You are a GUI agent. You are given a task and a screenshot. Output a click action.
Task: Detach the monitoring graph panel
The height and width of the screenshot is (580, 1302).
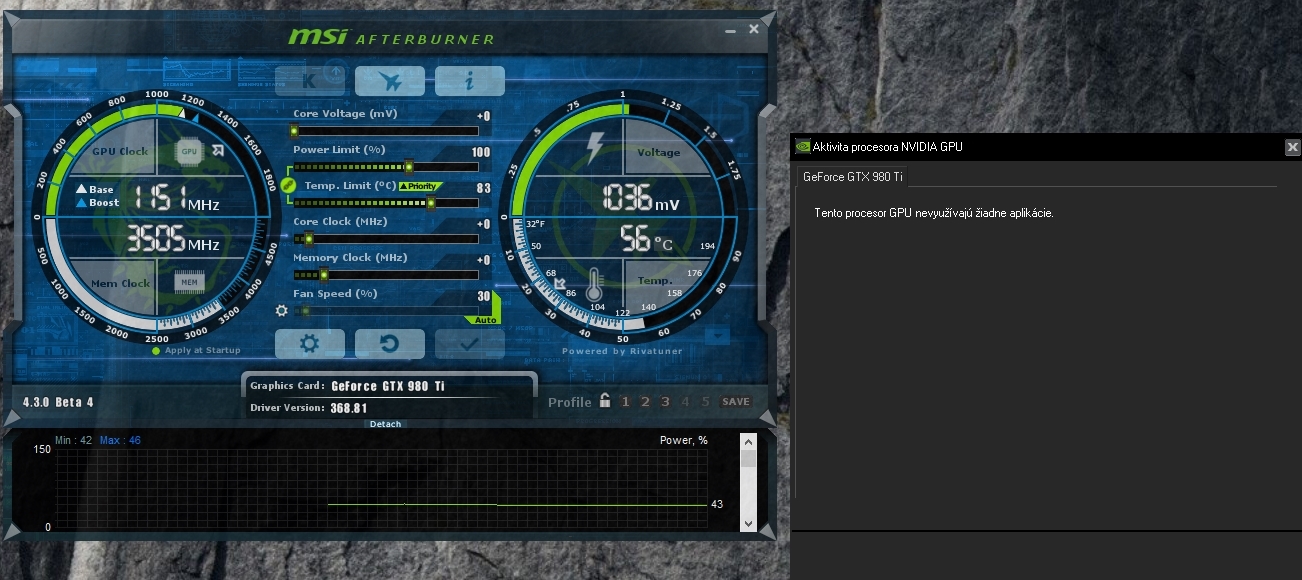tap(385, 424)
